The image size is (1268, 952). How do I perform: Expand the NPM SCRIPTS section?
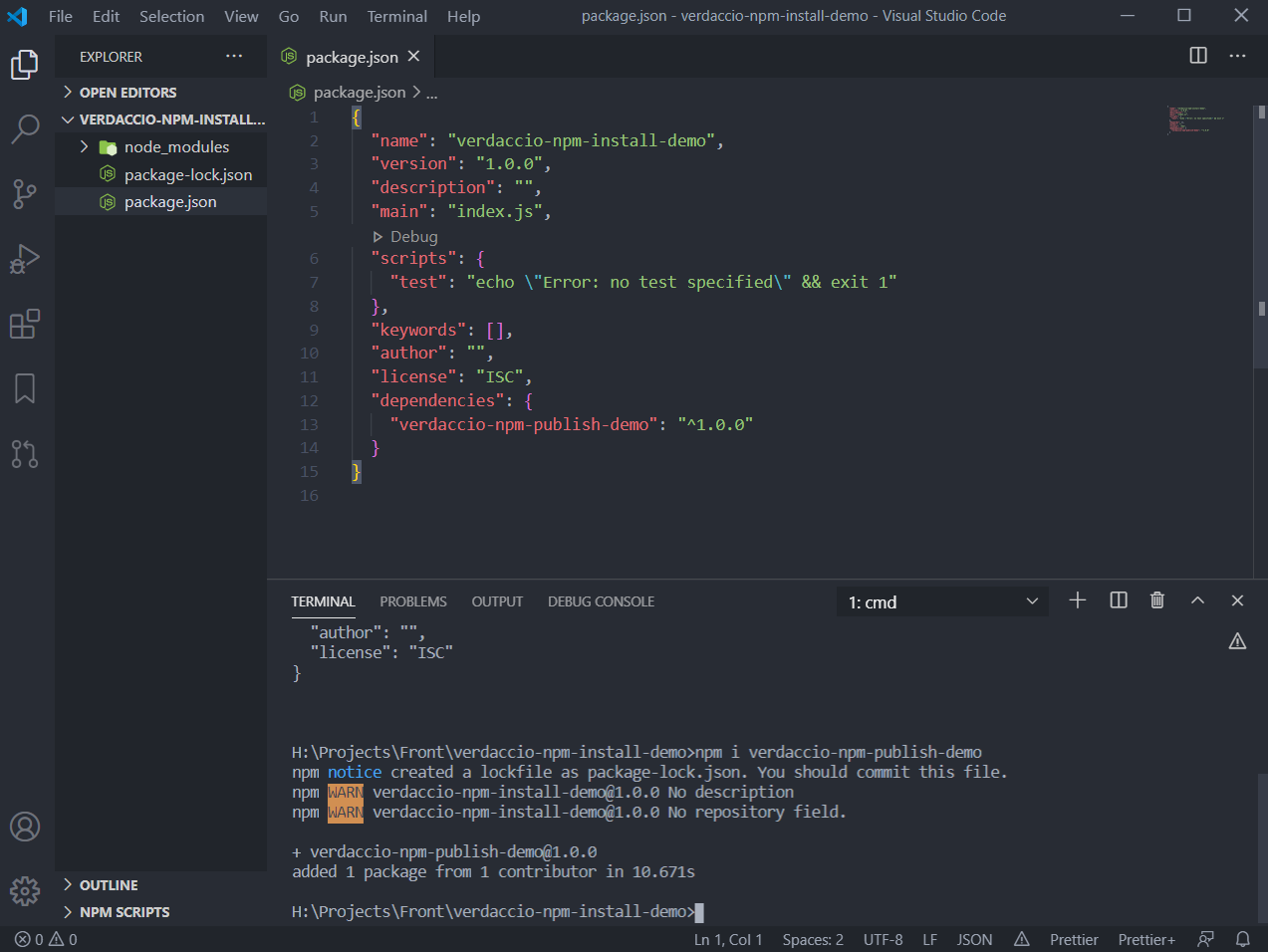point(124,912)
